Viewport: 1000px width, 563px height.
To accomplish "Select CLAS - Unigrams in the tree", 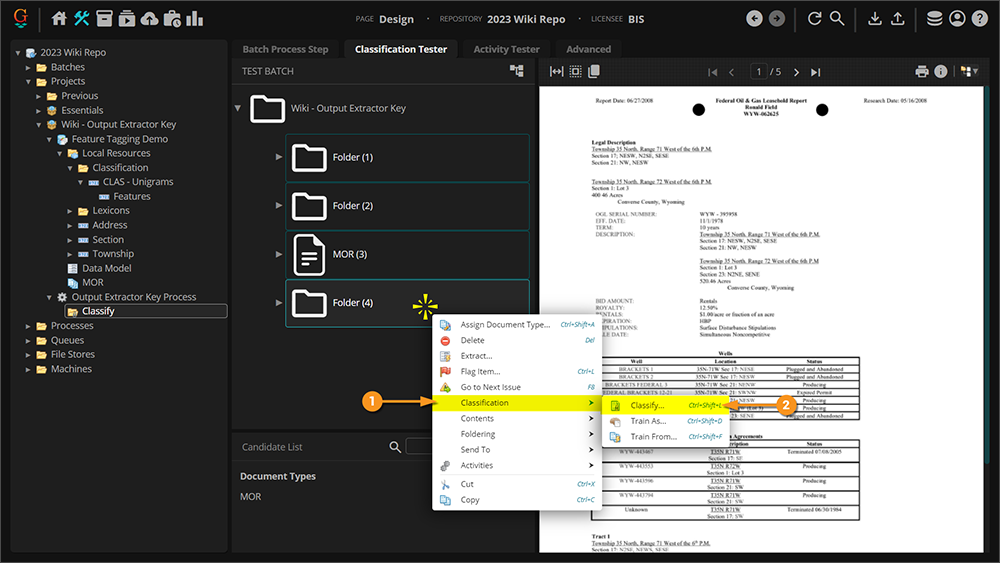I will tap(137, 182).
